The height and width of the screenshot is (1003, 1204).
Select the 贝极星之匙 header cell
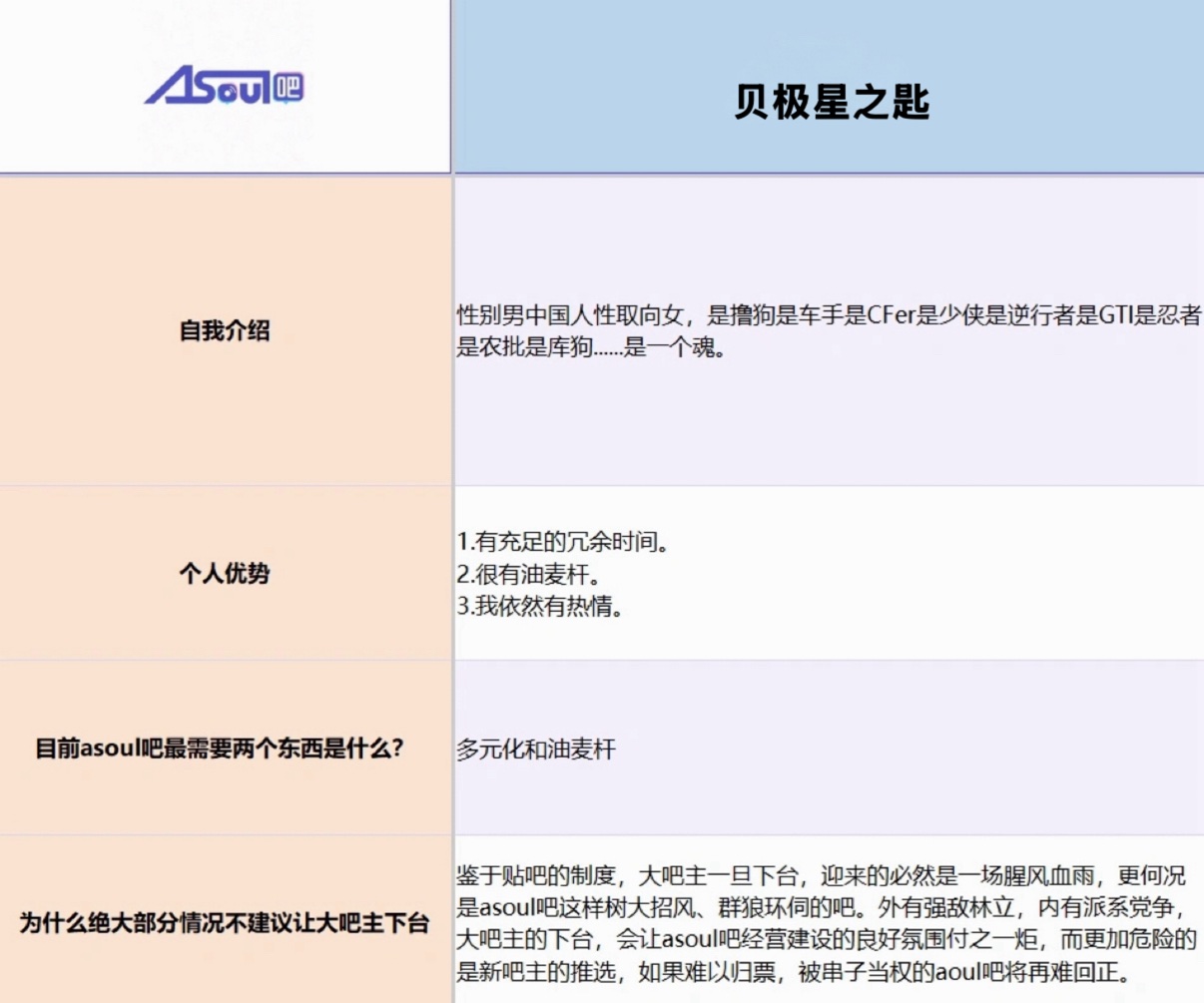tap(829, 87)
